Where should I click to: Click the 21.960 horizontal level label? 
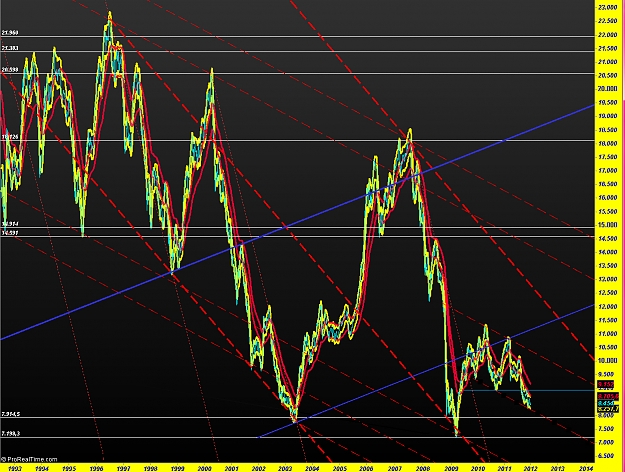[10, 33]
